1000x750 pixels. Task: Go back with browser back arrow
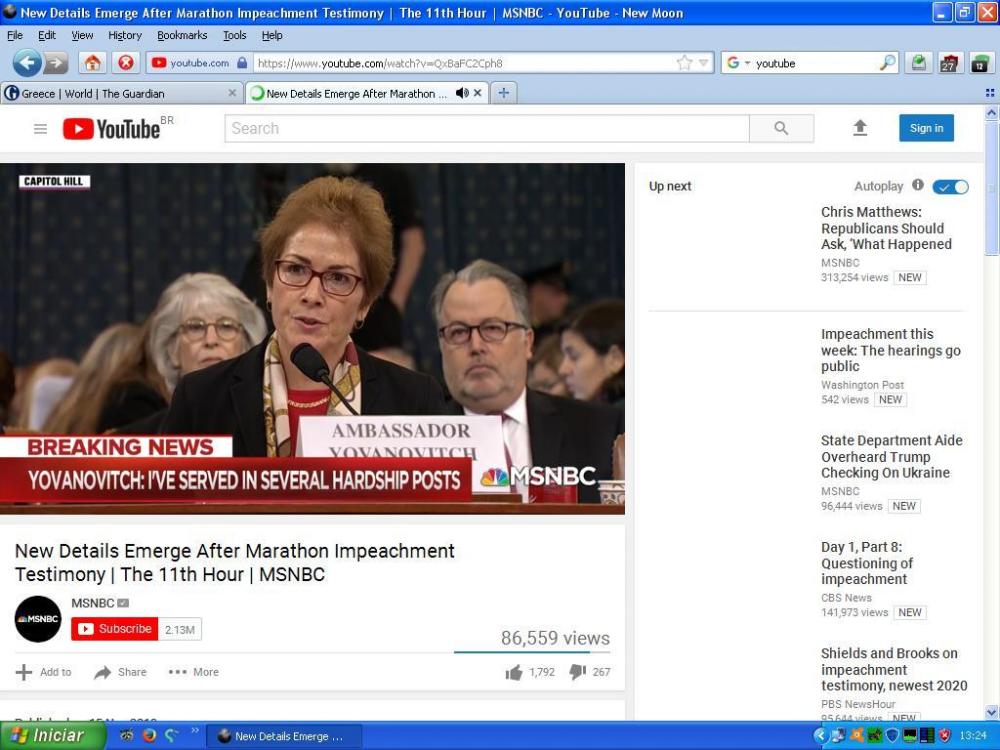click(x=26, y=63)
